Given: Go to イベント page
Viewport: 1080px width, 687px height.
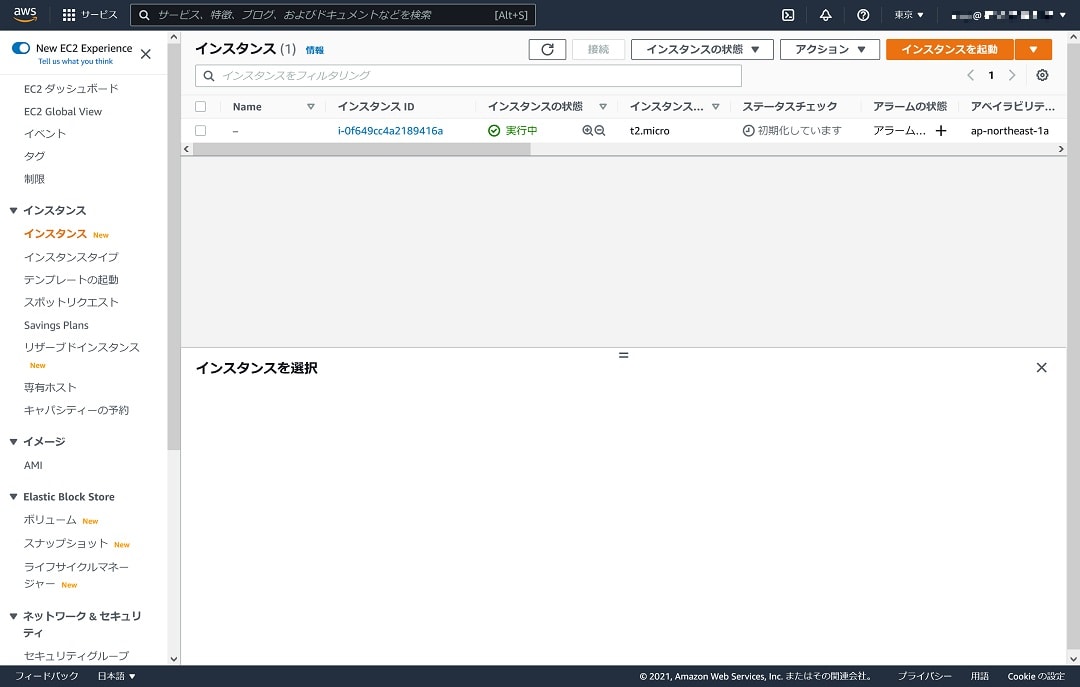Looking at the screenshot, I should 45,133.
